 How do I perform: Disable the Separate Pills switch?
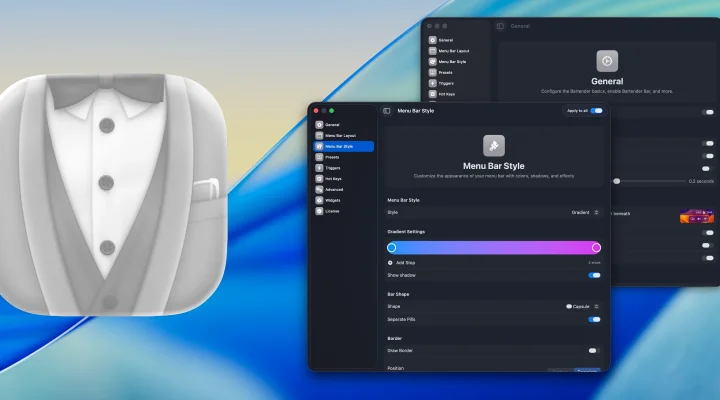(594, 320)
